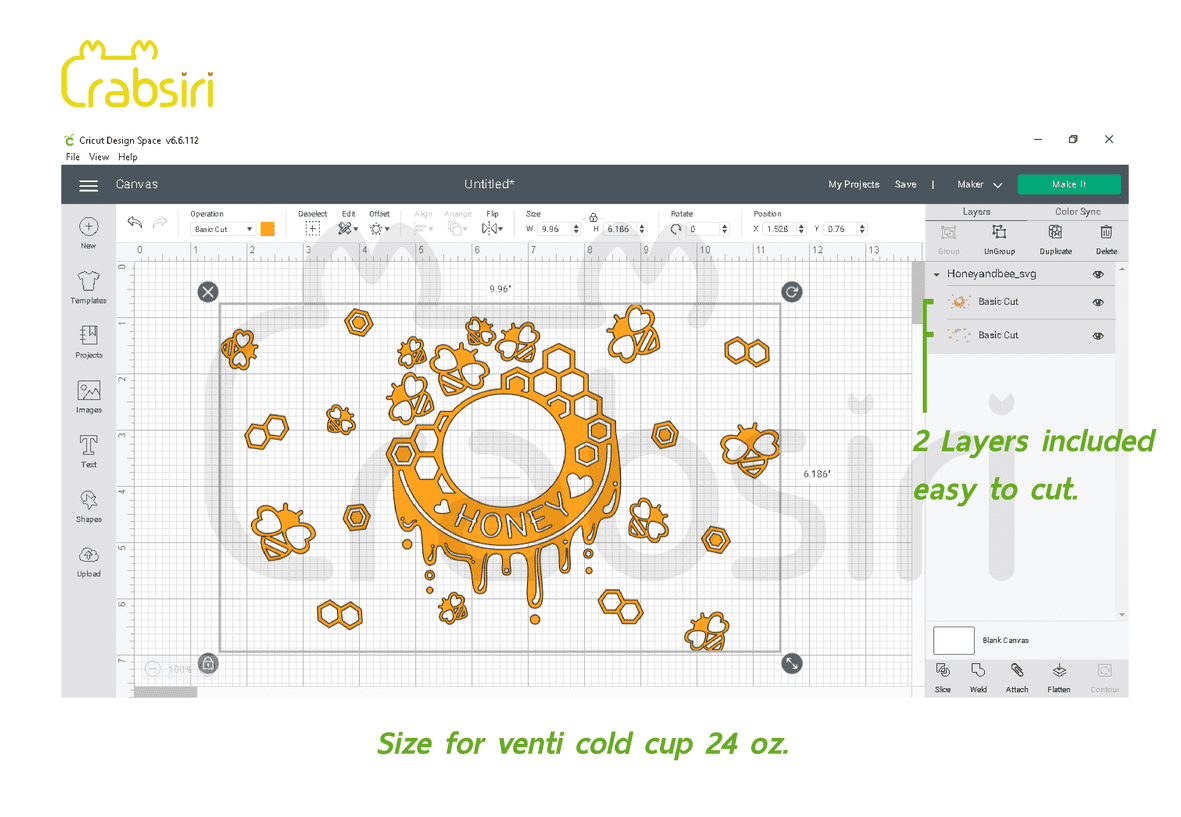This screenshot has height=817, width=1181.
Task: Click the Undo arrow icon
Action: pyautogui.click(x=135, y=222)
